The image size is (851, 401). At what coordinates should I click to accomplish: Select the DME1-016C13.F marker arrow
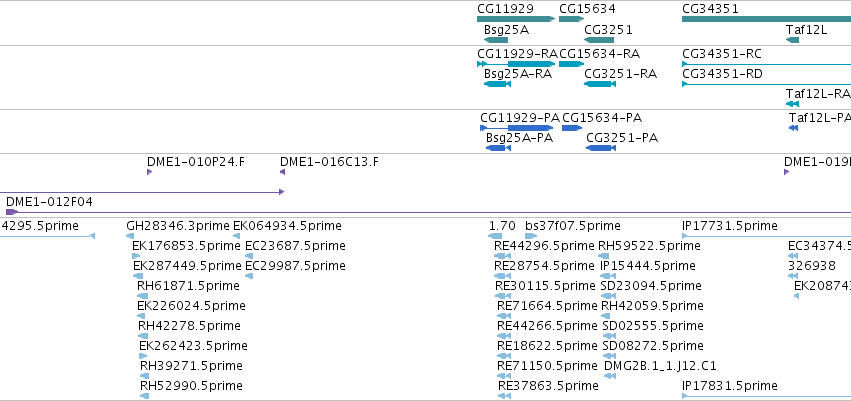[282, 172]
